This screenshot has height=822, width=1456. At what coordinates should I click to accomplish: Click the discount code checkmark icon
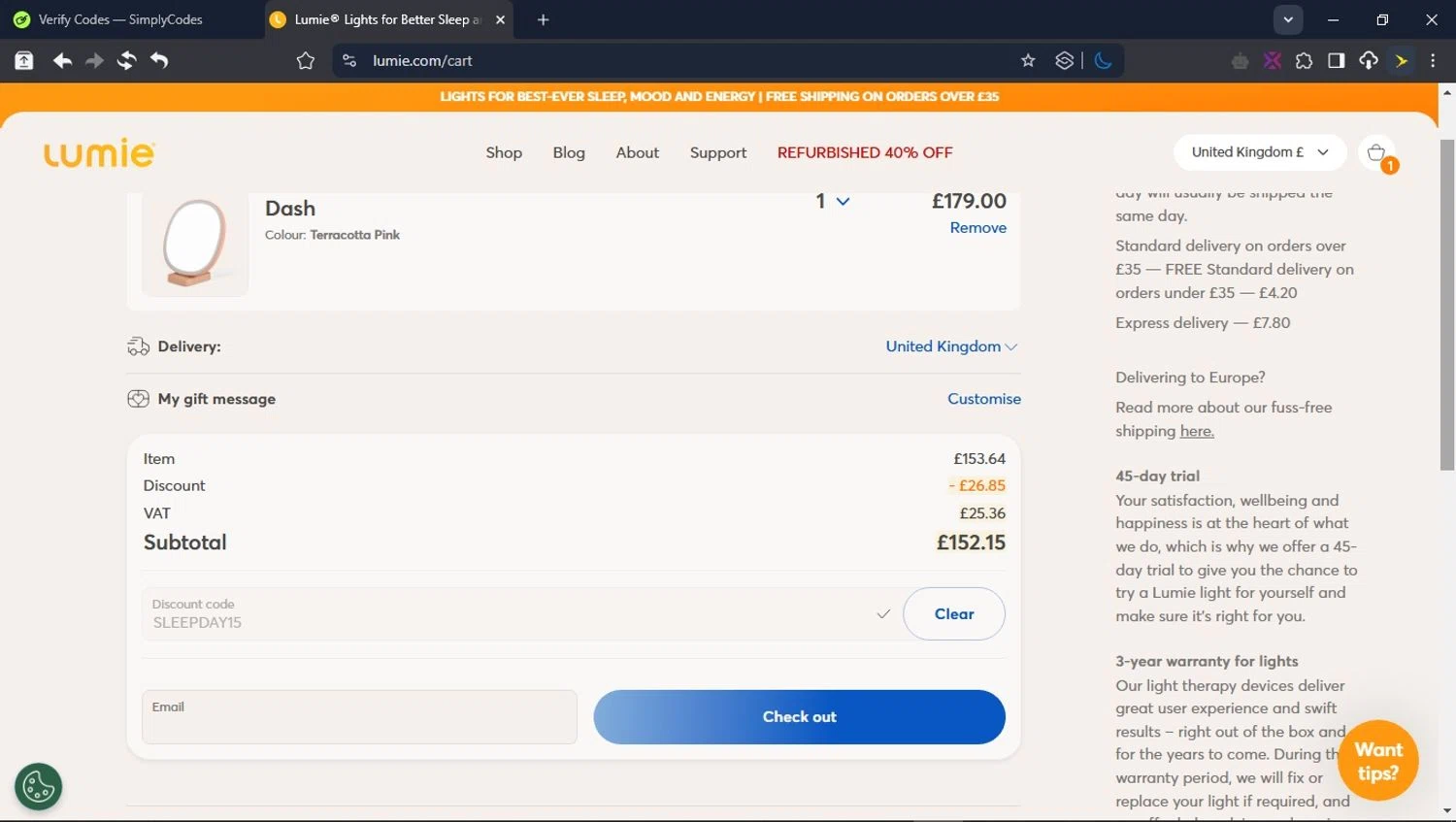tap(883, 613)
